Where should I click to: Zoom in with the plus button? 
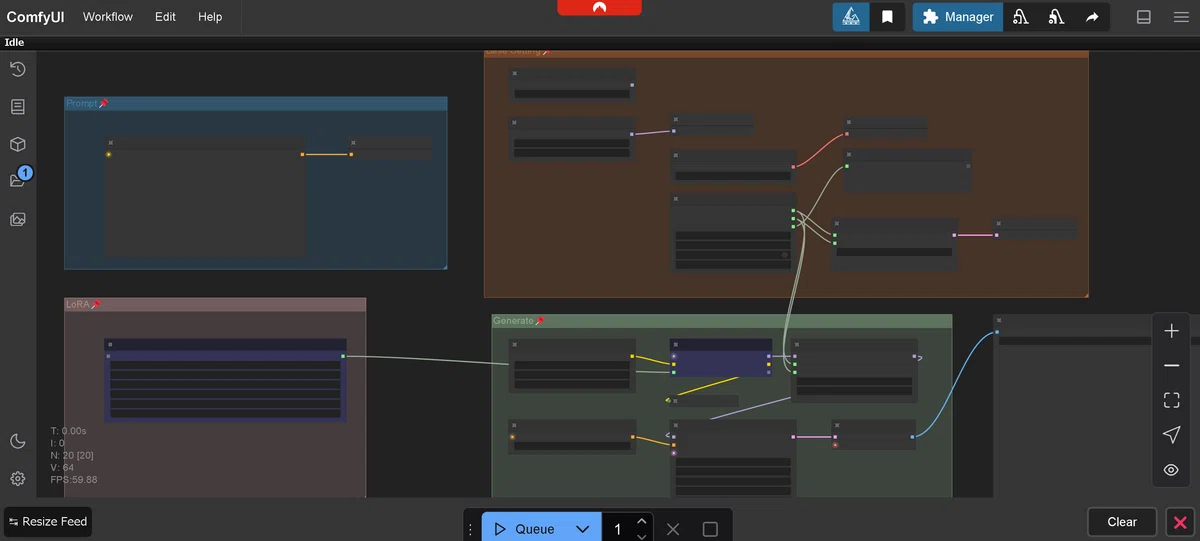tap(1171, 331)
